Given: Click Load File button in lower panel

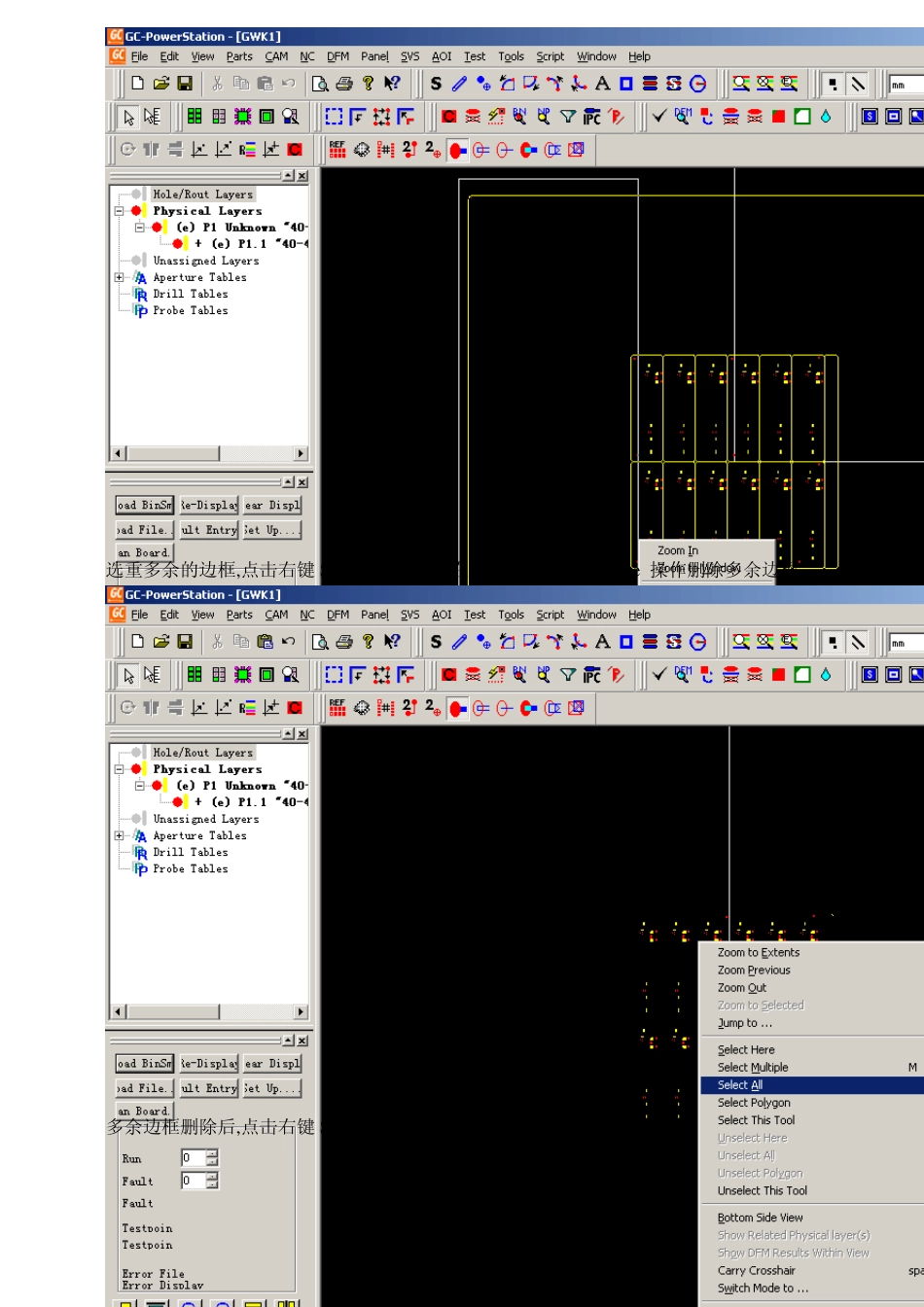Looking at the screenshot, I should point(145,1089).
